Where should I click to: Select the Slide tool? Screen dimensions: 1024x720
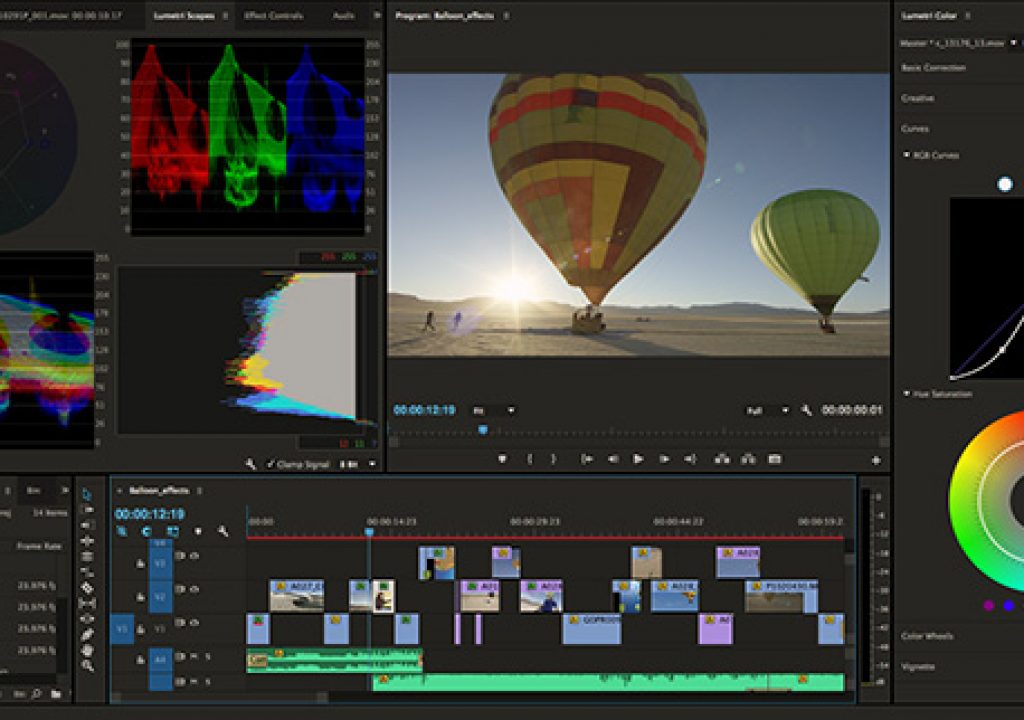pyautogui.click(x=88, y=619)
